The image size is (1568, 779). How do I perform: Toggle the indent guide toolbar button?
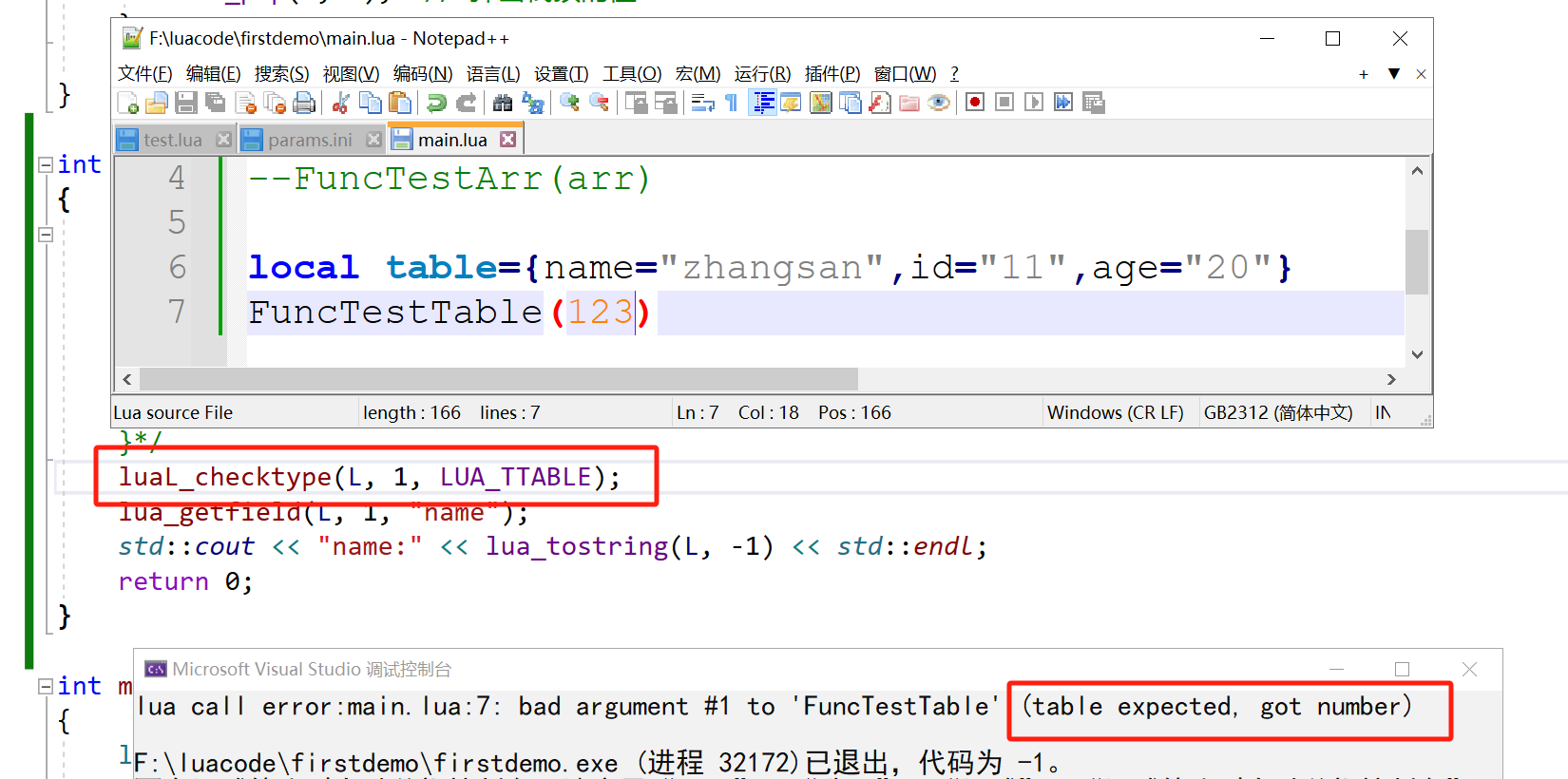pos(762,103)
